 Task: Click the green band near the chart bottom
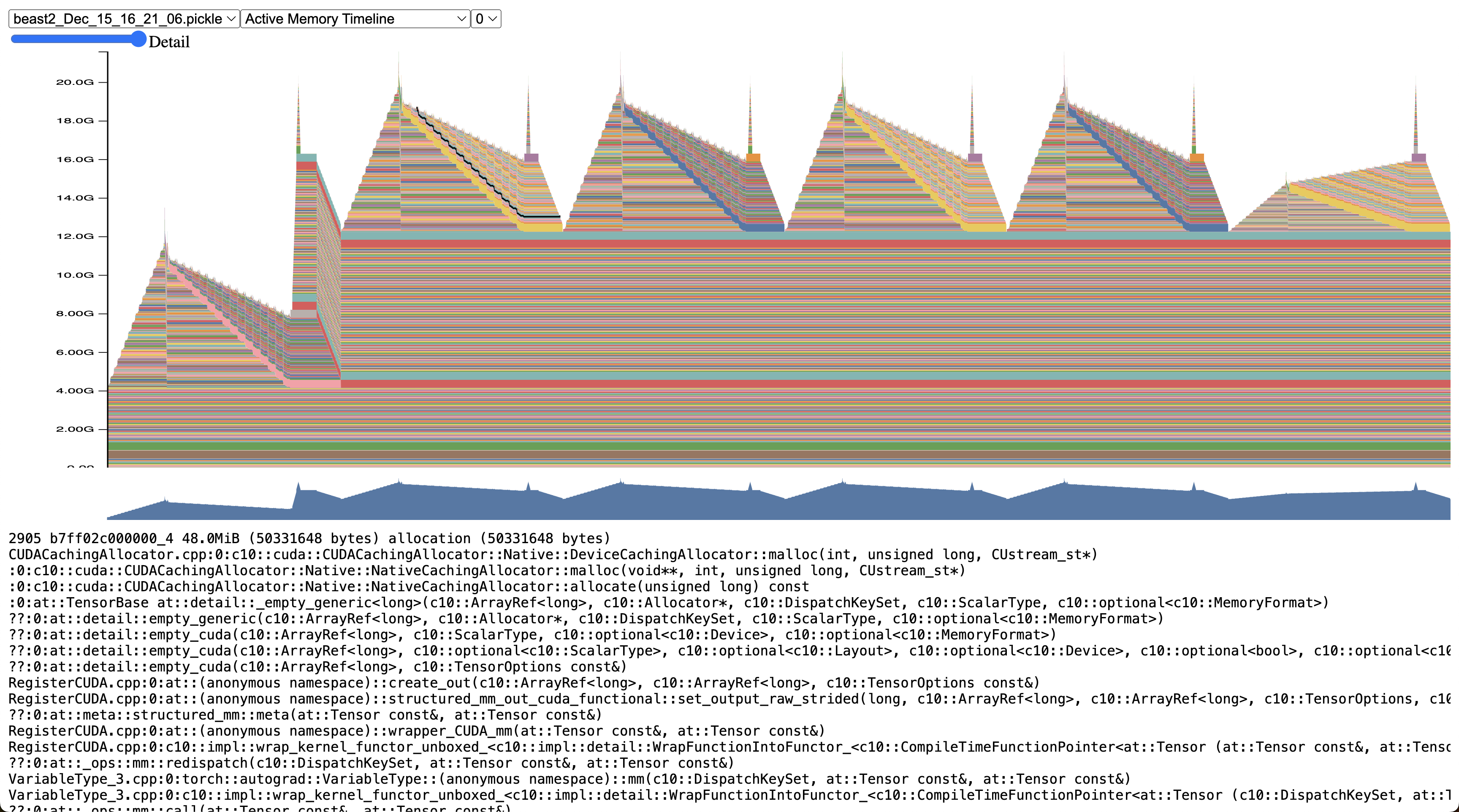pyautogui.click(x=736, y=446)
